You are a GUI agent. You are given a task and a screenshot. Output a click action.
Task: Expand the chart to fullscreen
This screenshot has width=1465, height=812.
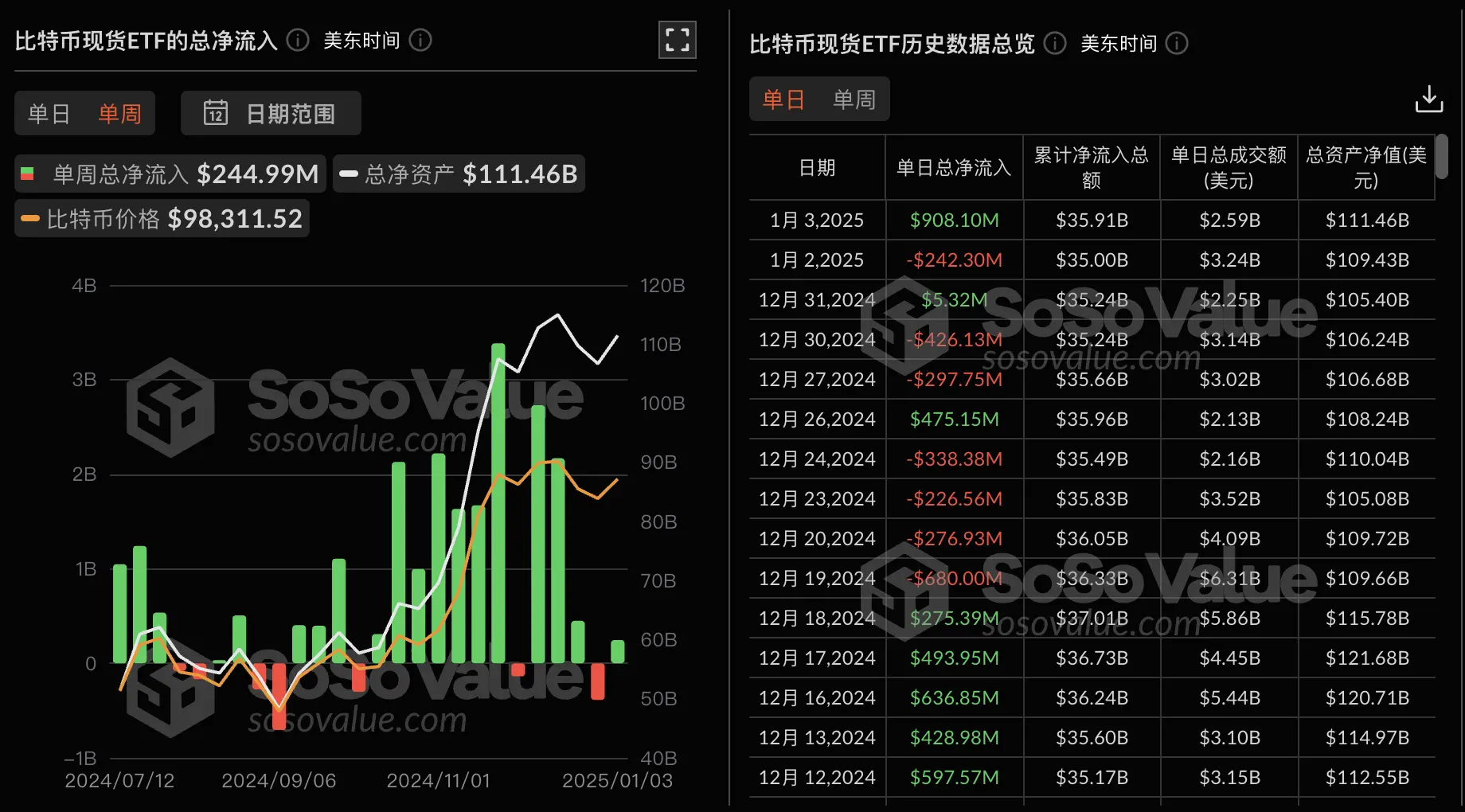pos(676,39)
